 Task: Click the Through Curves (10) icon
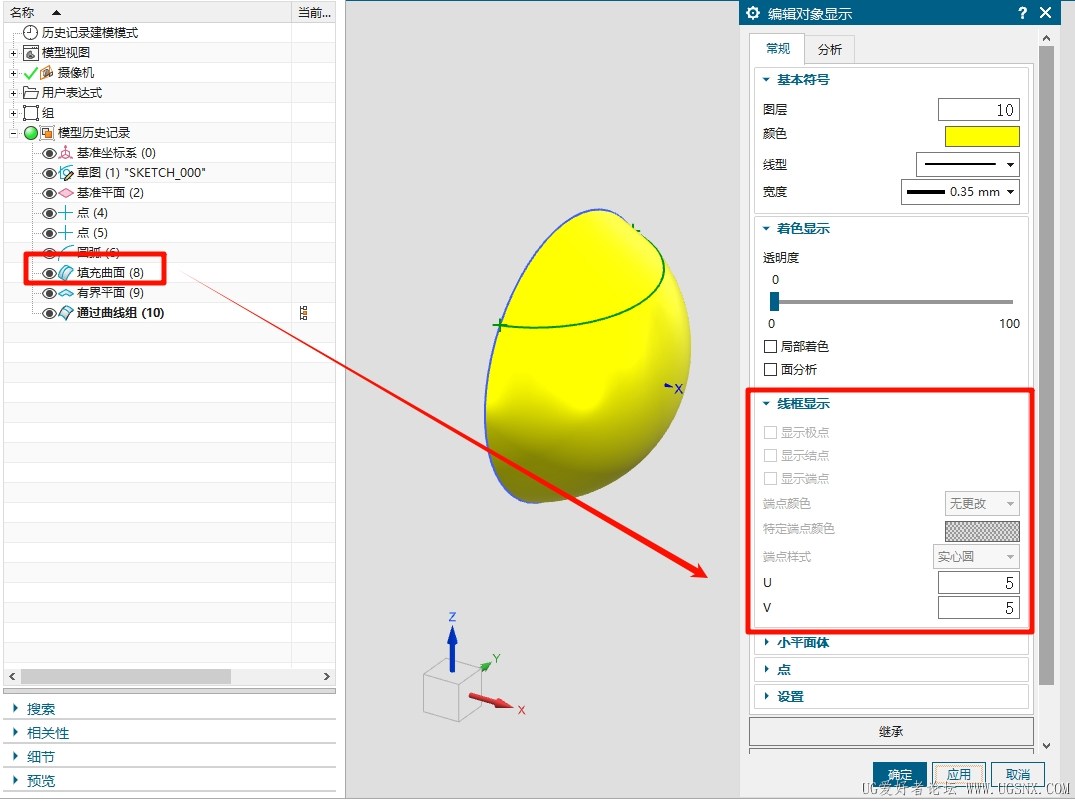click(x=66, y=313)
